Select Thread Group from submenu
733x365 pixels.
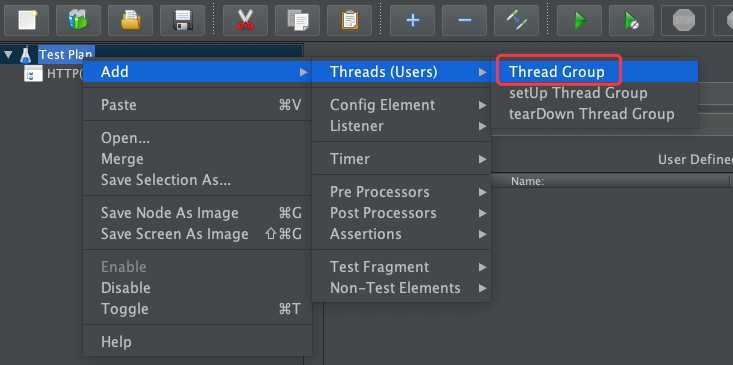coord(594,72)
